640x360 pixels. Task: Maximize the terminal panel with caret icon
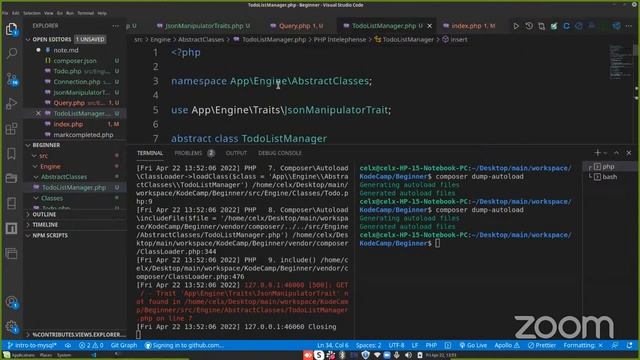(616, 153)
